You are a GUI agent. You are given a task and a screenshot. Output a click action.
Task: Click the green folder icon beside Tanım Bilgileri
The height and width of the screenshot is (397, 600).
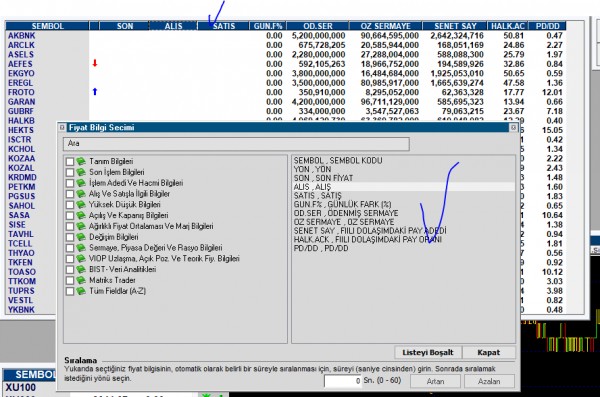pos(81,162)
